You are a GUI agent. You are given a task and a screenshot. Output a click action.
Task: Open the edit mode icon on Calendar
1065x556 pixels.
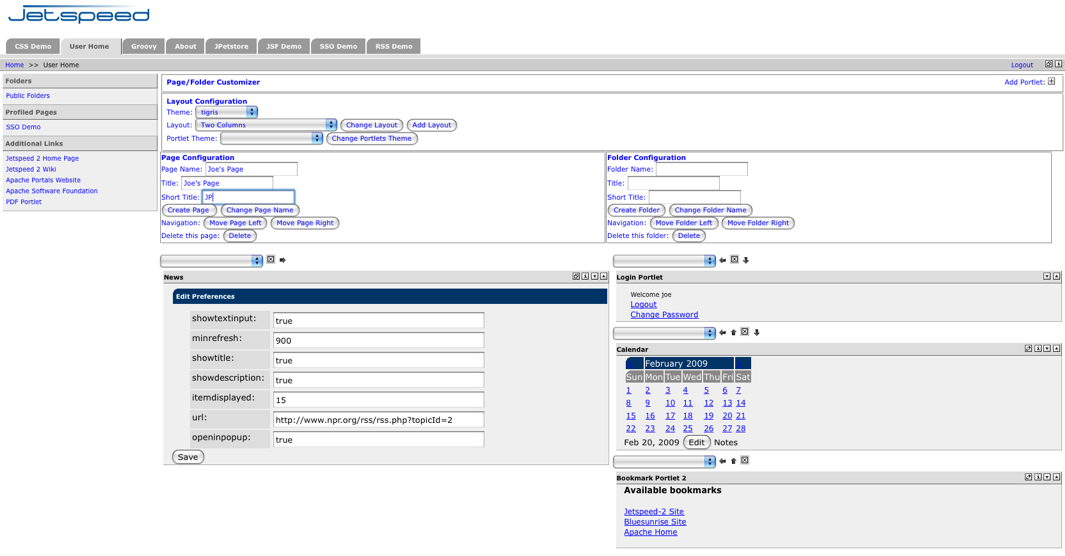(x=1028, y=349)
